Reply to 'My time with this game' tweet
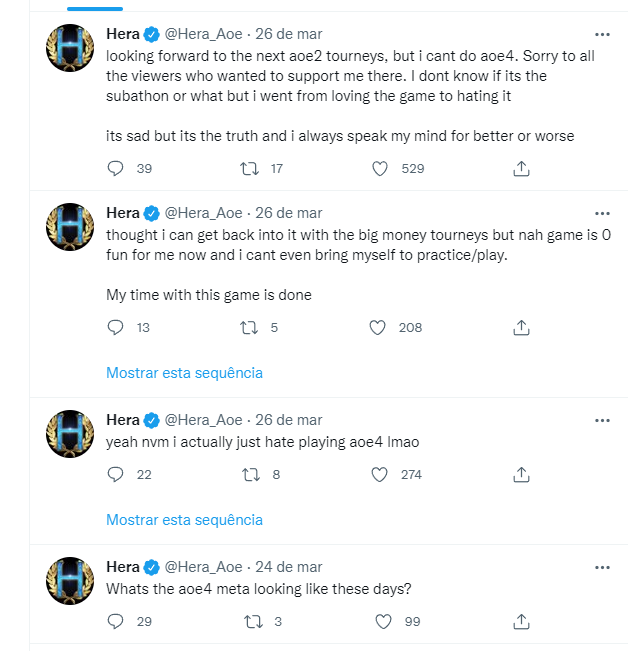 click(x=115, y=327)
